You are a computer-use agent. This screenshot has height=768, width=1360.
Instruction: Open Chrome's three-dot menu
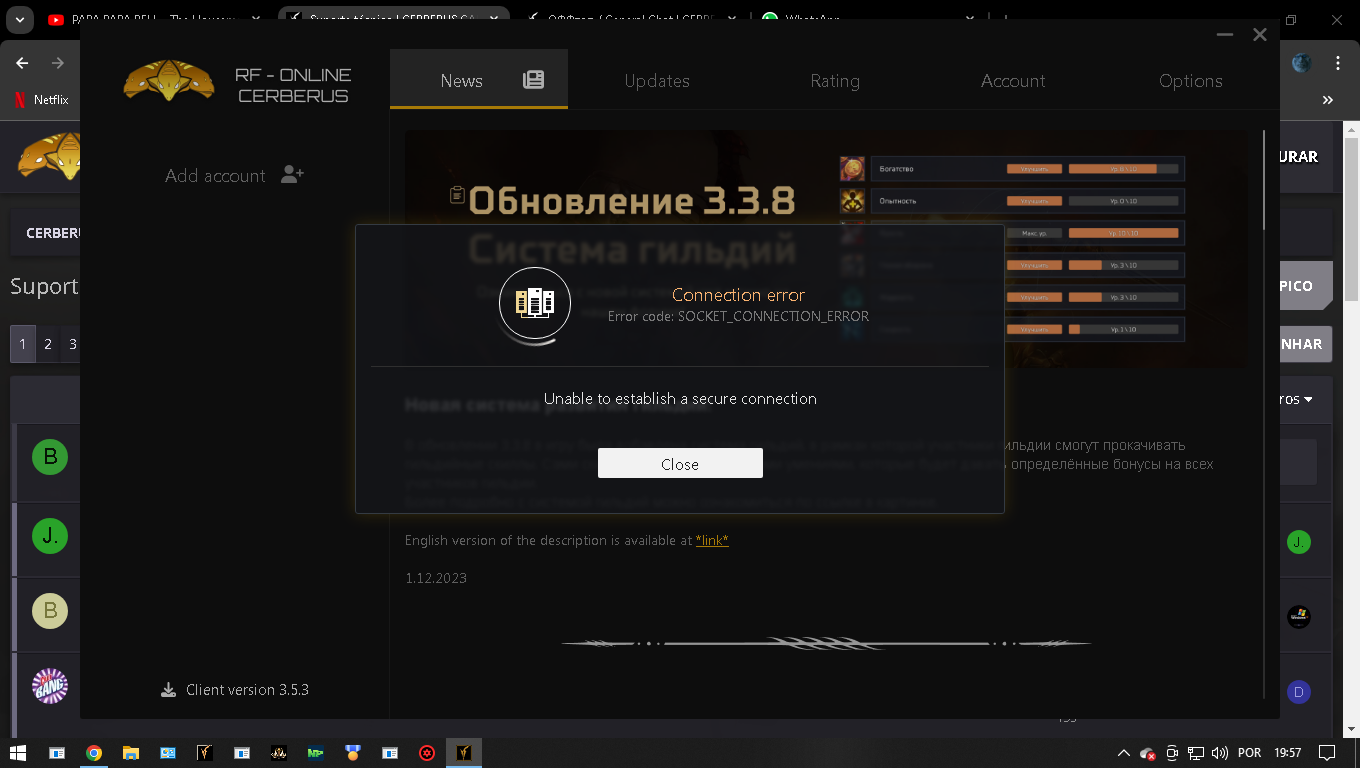point(1338,63)
